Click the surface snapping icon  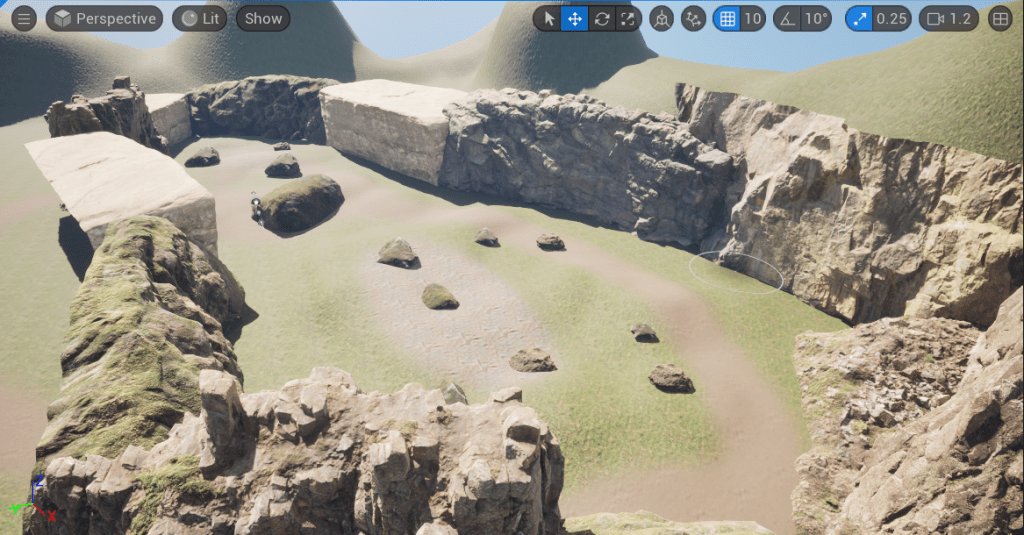coord(693,18)
